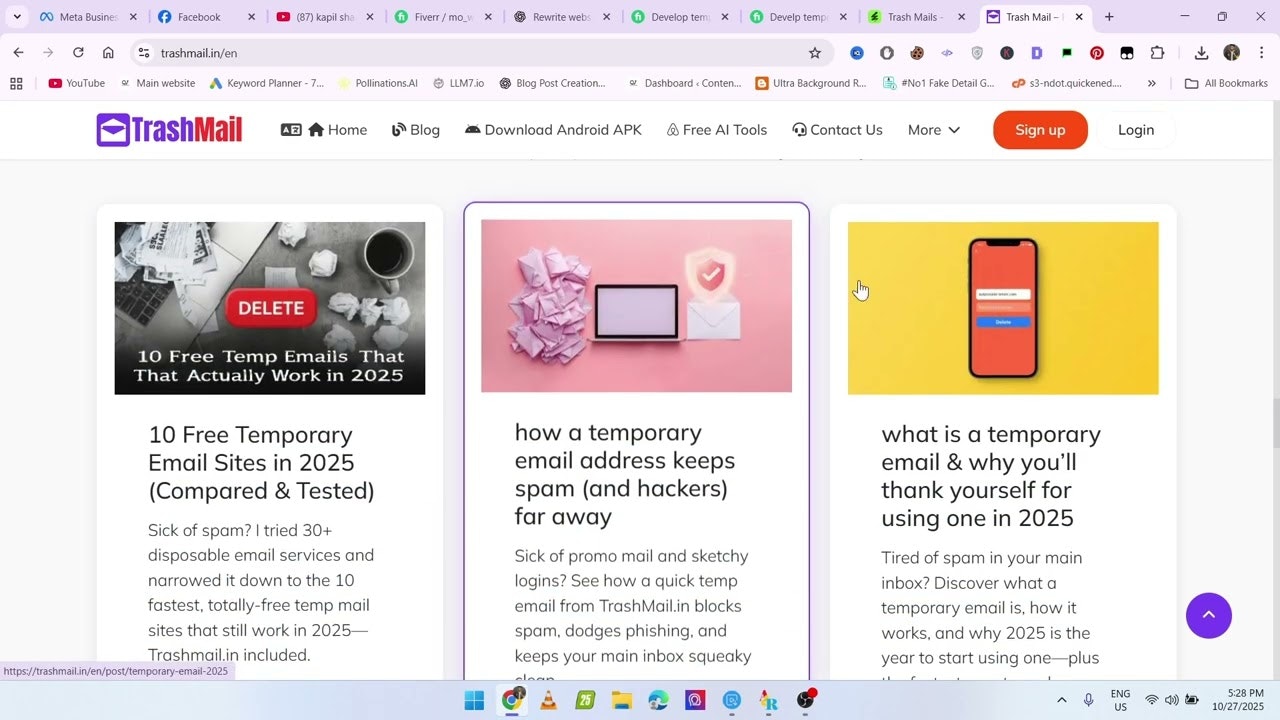Click the Pinterest extension icon
Viewport: 1280px width, 720px height.
coord(1097,52)
